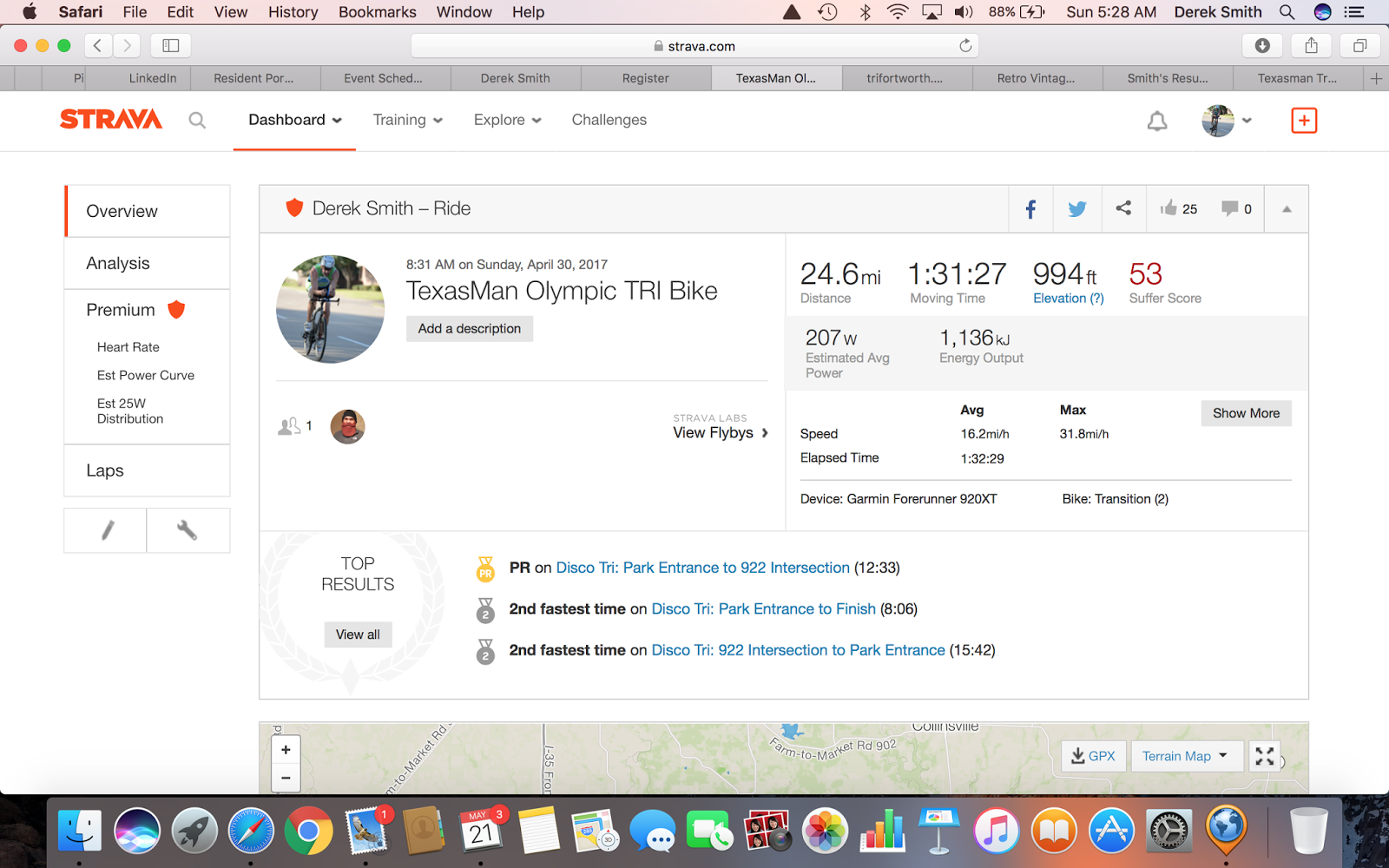Click the strava.com address bar
The width and height of the screenshot is (1389, 868).
tap(694, 46)
